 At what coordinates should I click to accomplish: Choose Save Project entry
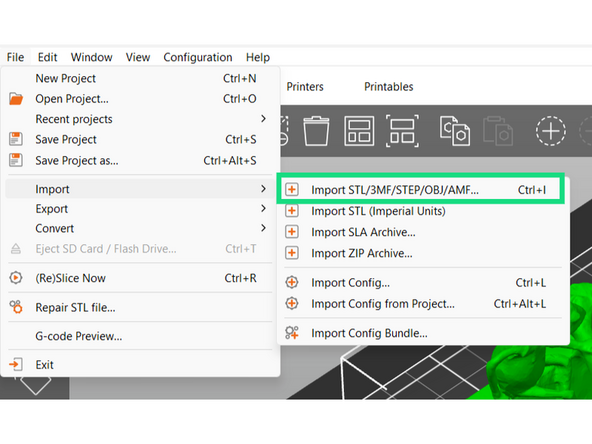click(140, 139)
